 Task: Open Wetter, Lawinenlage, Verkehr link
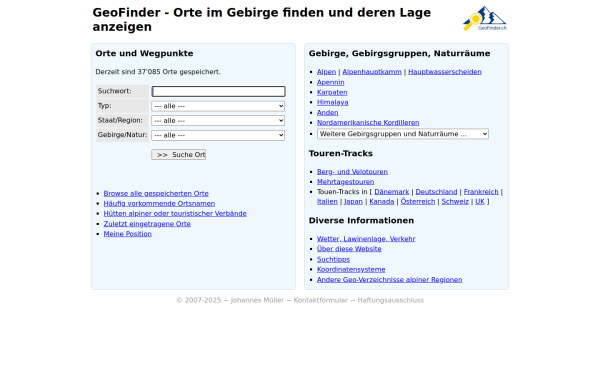(366, 239)
